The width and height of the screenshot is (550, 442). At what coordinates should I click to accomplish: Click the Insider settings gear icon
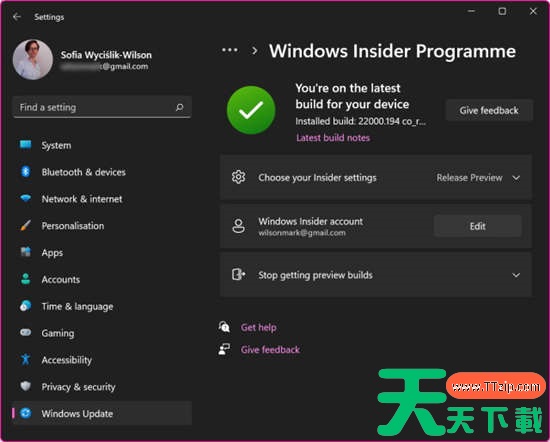click(239, 177)
